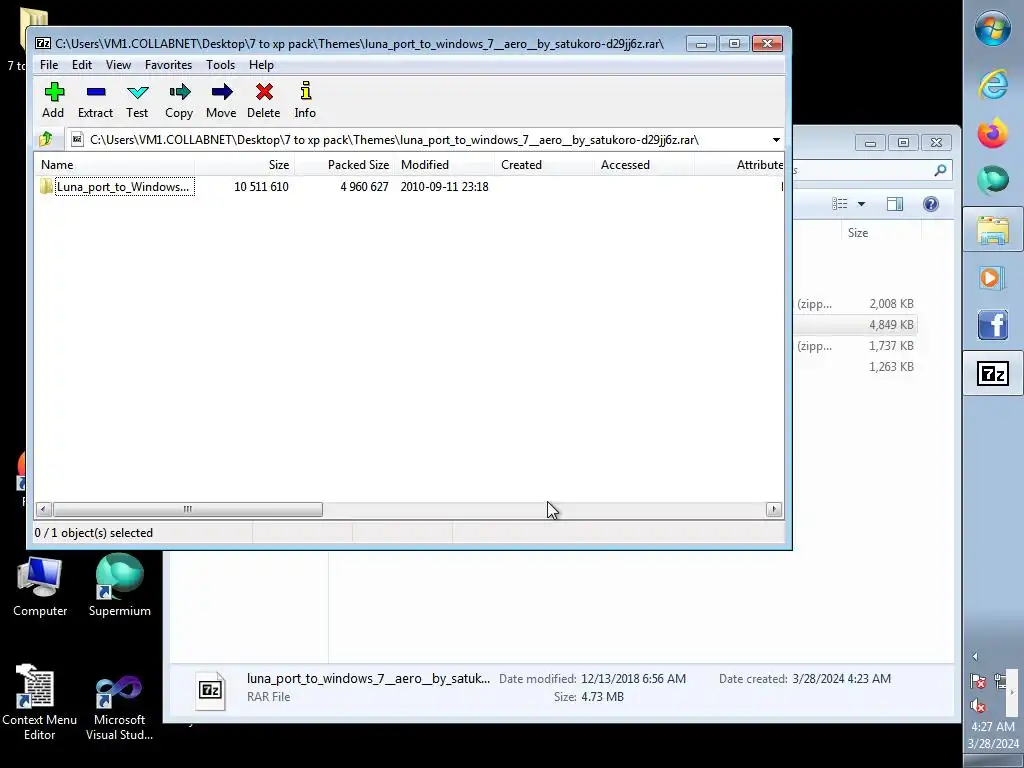Toggle the preview pane in Explorer

[x=895, y=204]
